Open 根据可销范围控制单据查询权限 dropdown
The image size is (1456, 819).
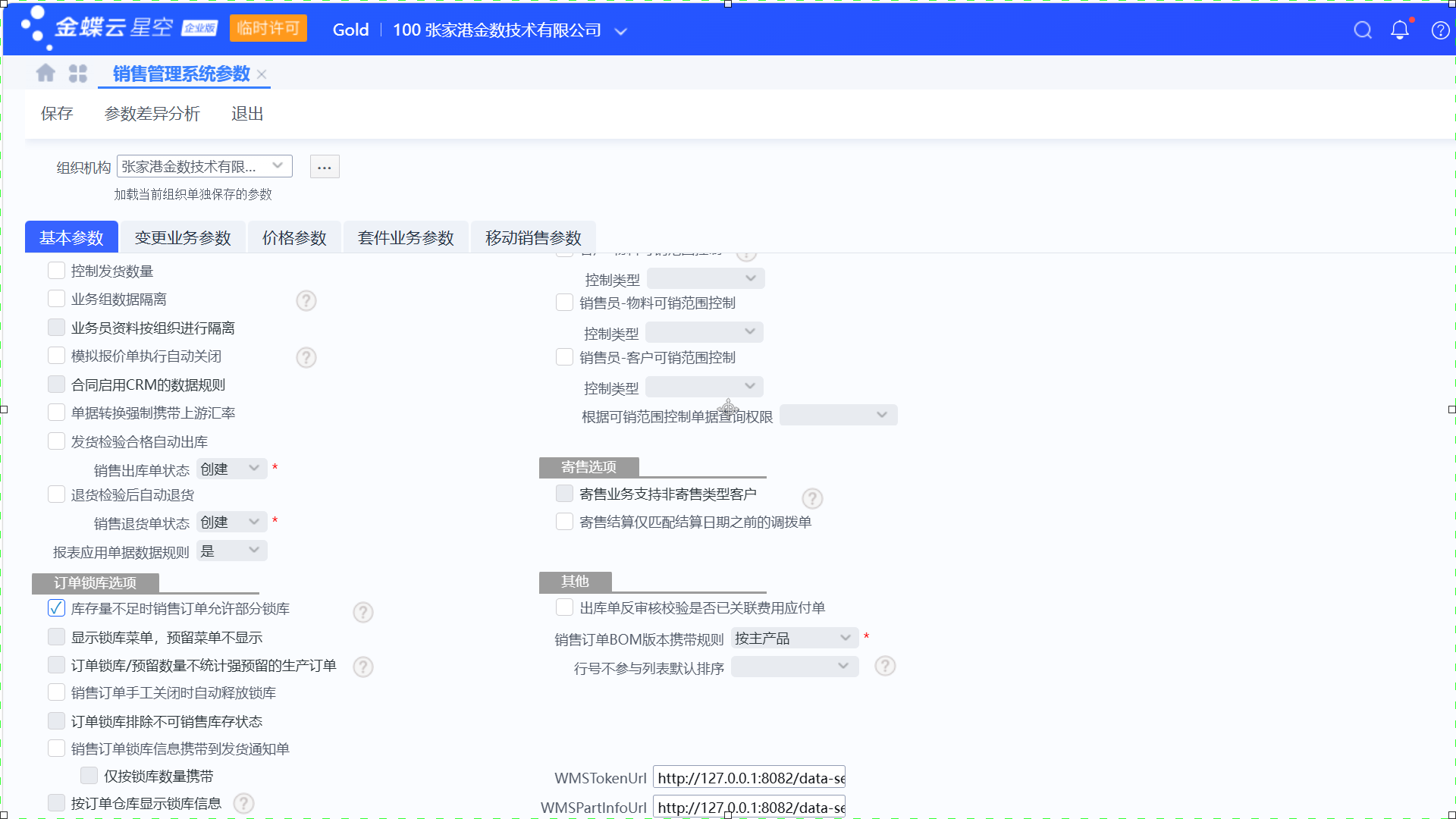pos(838,416)
